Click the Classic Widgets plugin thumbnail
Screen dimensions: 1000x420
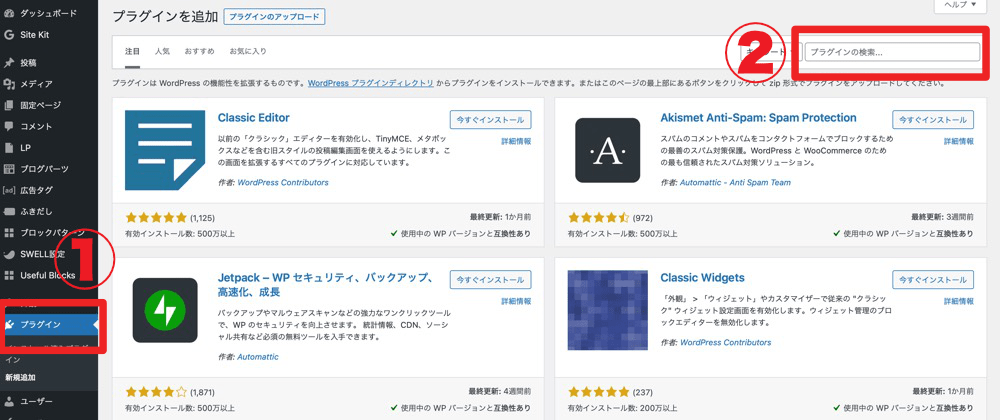(607, 310)
